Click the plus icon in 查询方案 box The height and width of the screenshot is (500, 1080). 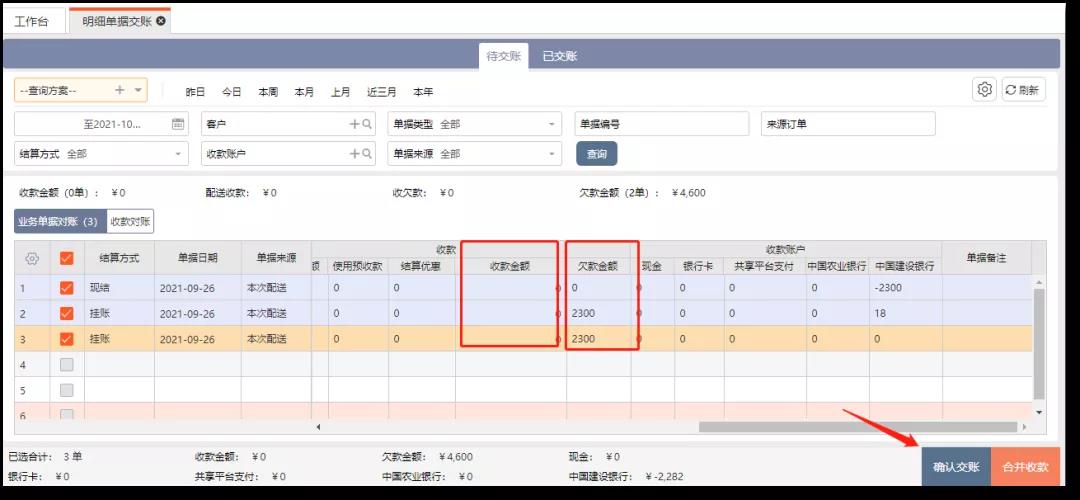pyautogui.click(x=120, y=90)
